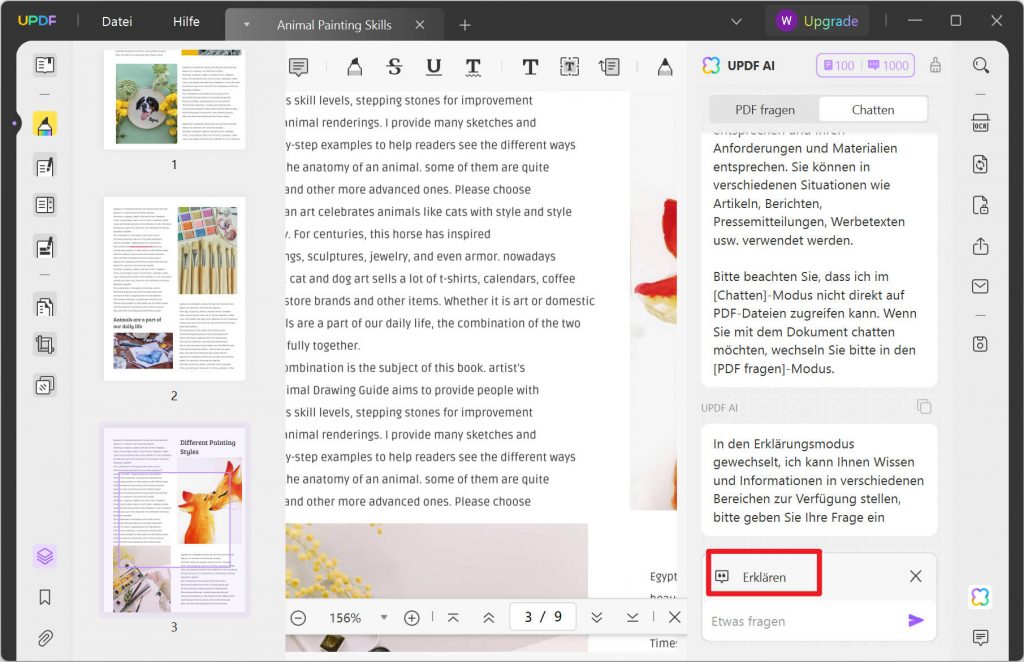Start OCR text recognition
The image size is (1024, 662).
[x=980, y=122]
